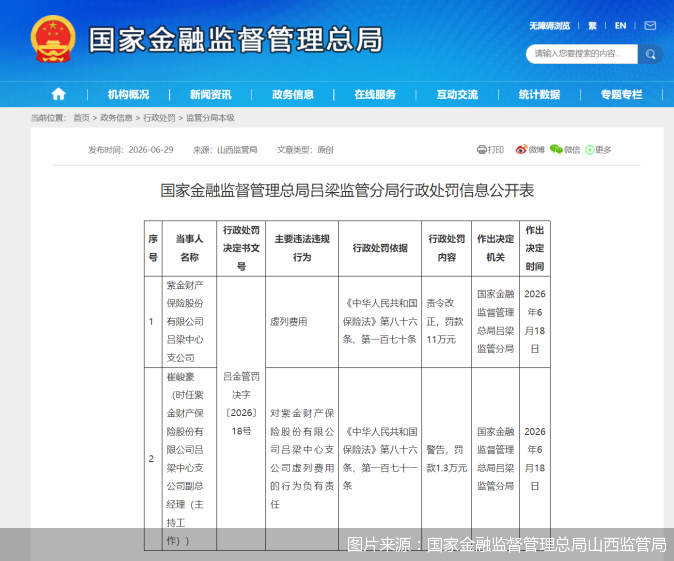Image resolution: width=674 pixels, height=561 pixels.
Task: Open the home icon in navigation bar
Action: coord(58,94)
